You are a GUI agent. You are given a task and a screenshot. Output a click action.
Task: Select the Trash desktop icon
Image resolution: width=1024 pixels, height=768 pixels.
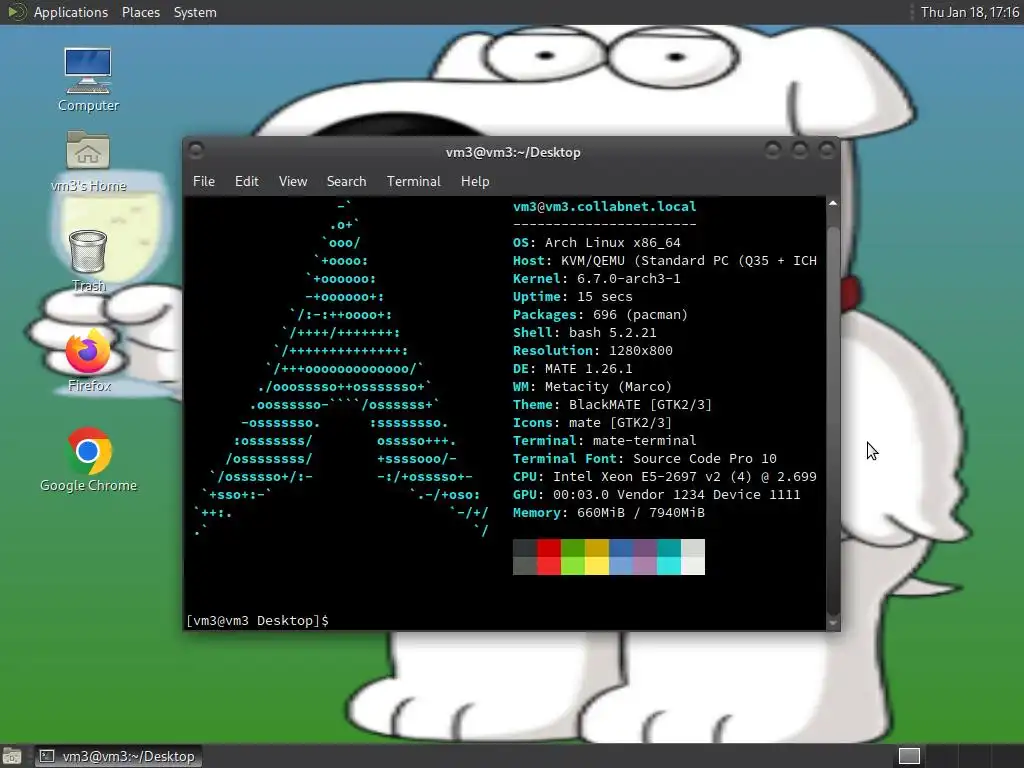88,261
